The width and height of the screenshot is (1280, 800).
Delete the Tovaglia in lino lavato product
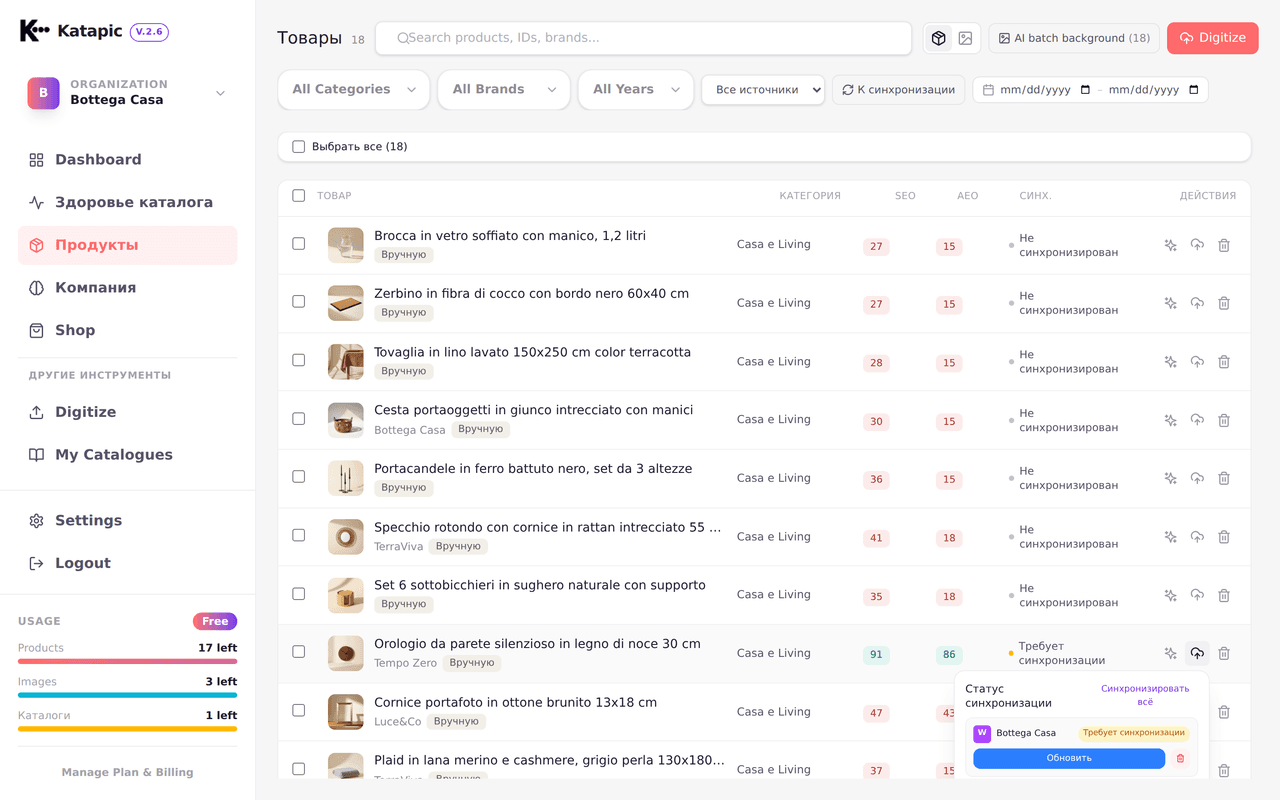[1224, 362]
